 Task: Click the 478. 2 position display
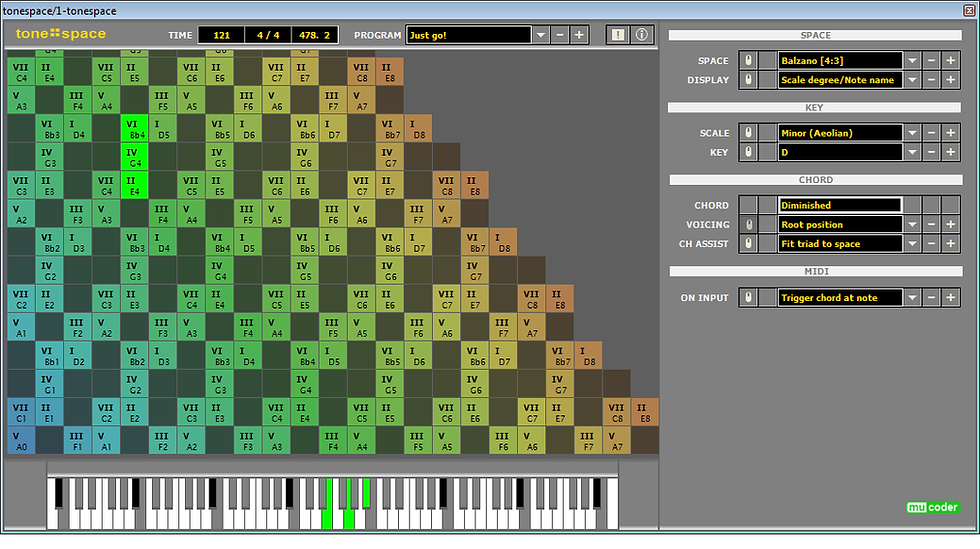[314, 35]
